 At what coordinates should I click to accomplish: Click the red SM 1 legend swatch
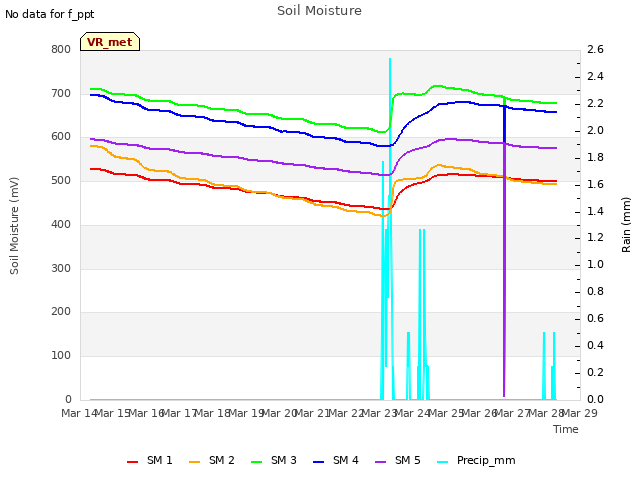point(133,462)
